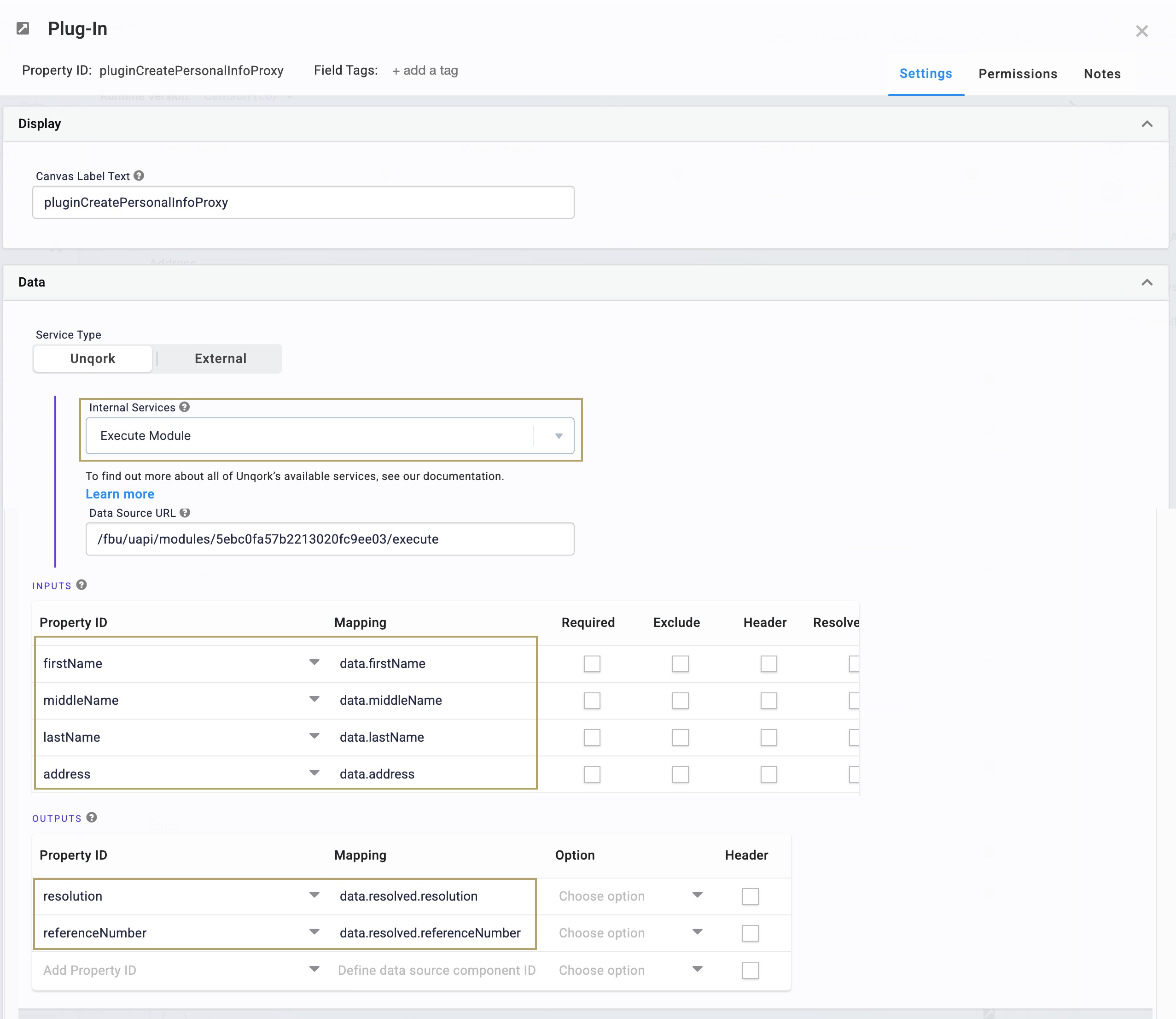Screen dimensions: 1176x1019
Task: Expand the address property ID dropdown
Action: 314,773
